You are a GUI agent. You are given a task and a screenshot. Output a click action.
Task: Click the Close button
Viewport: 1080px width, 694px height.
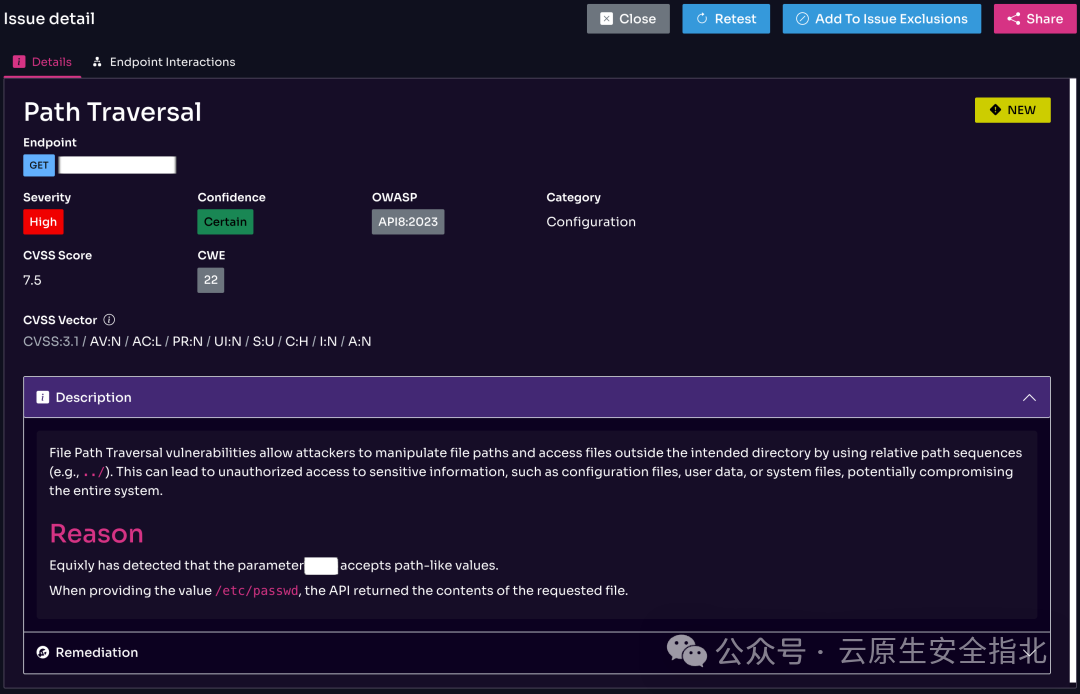point(628,19)
